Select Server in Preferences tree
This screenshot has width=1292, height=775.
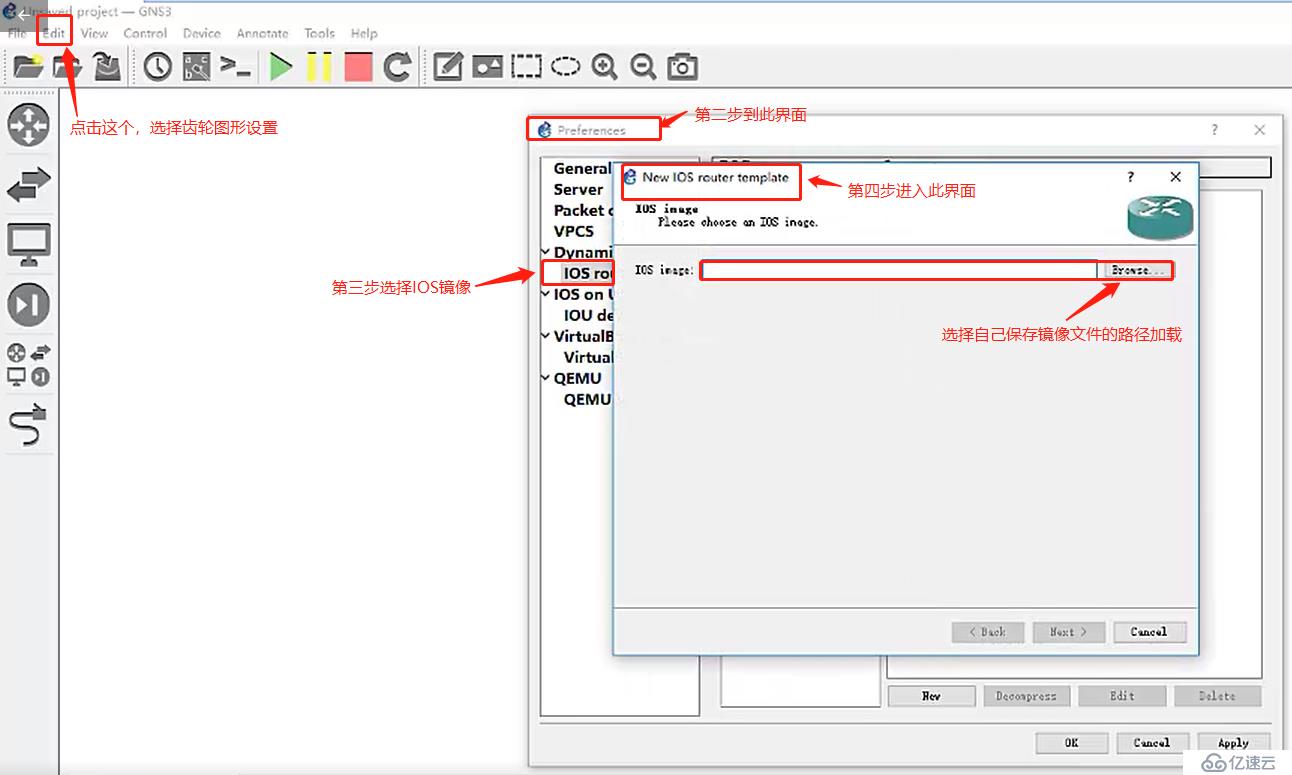pyautogui.click(x=578, y=189)
